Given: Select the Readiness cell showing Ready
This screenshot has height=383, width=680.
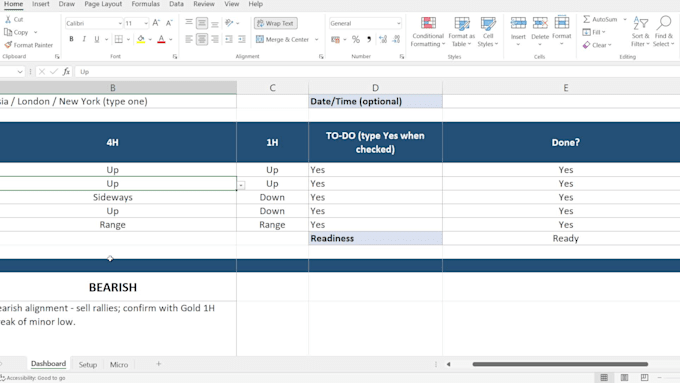Looking at the screenshot, I should coord(565,238).
